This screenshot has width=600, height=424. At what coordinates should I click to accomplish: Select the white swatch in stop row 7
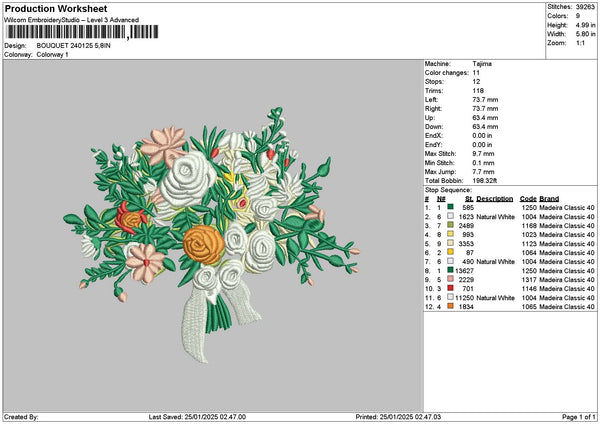tap(450, 261)
